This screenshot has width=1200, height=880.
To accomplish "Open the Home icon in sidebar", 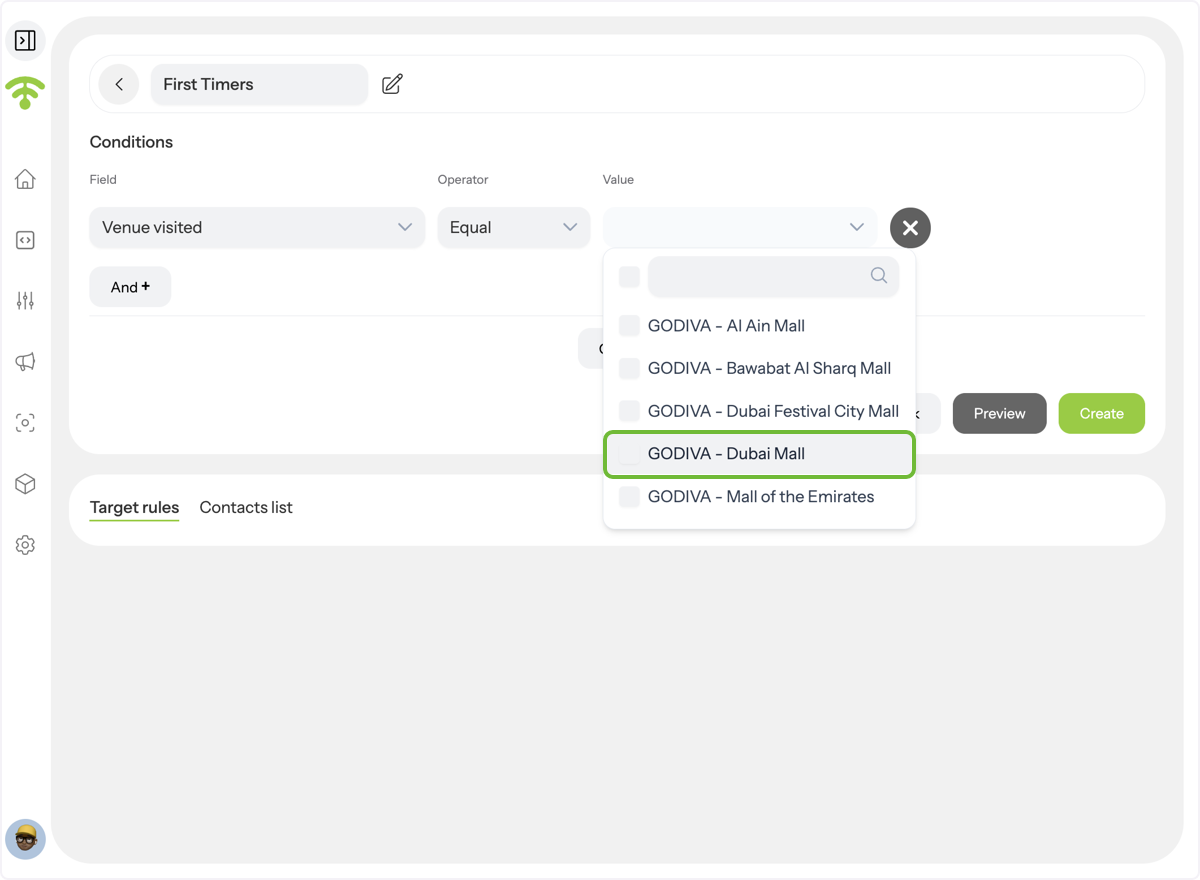I will pos(25,179).
